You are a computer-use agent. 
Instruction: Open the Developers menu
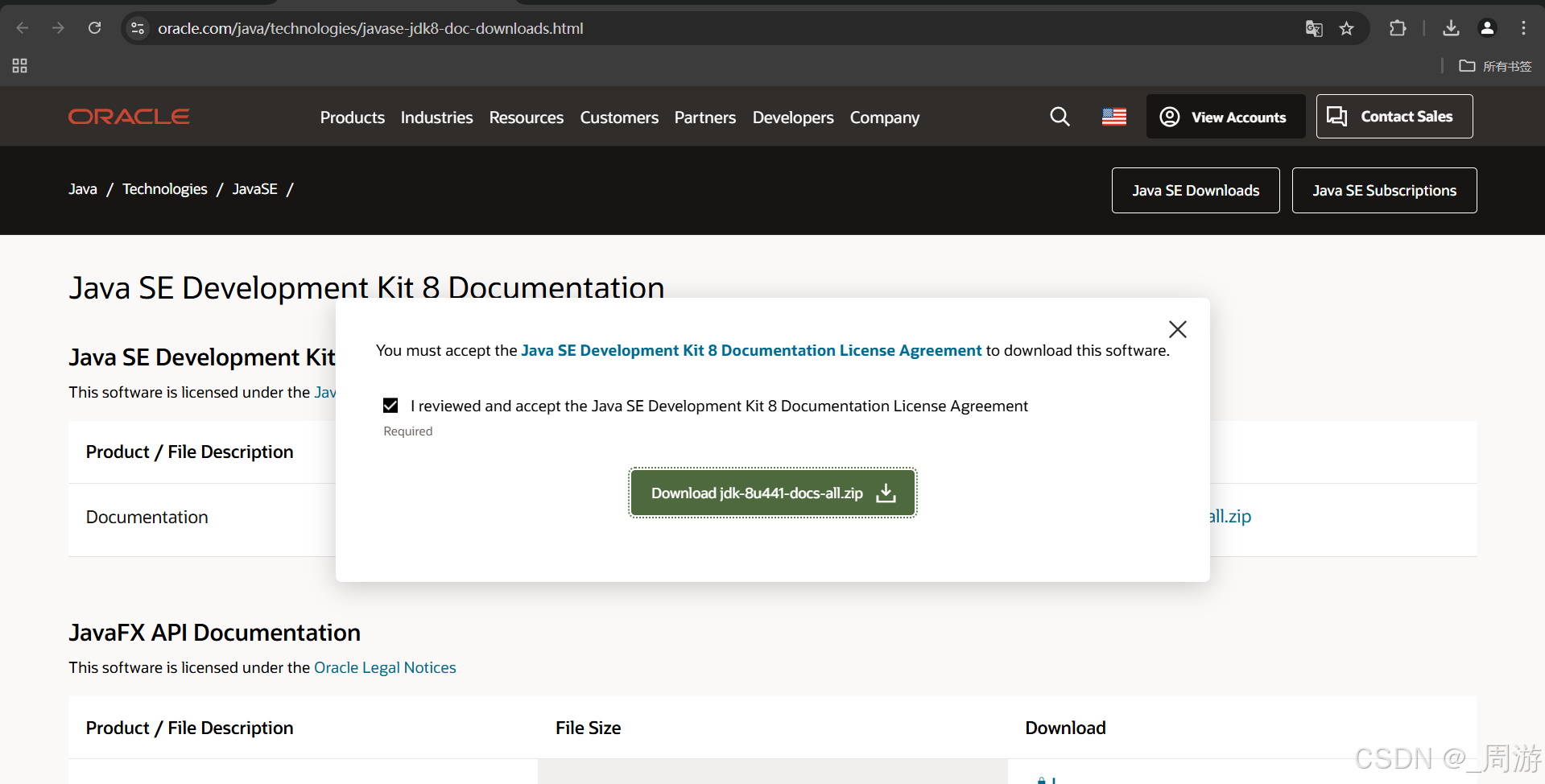[793, 118]
